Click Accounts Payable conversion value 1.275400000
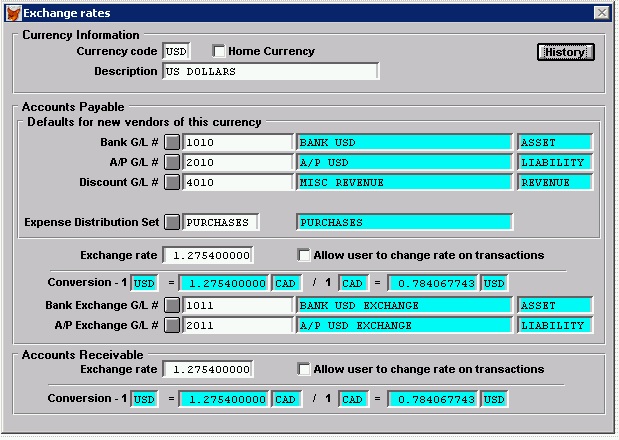 pyautogui.click(x=224, y=283)
